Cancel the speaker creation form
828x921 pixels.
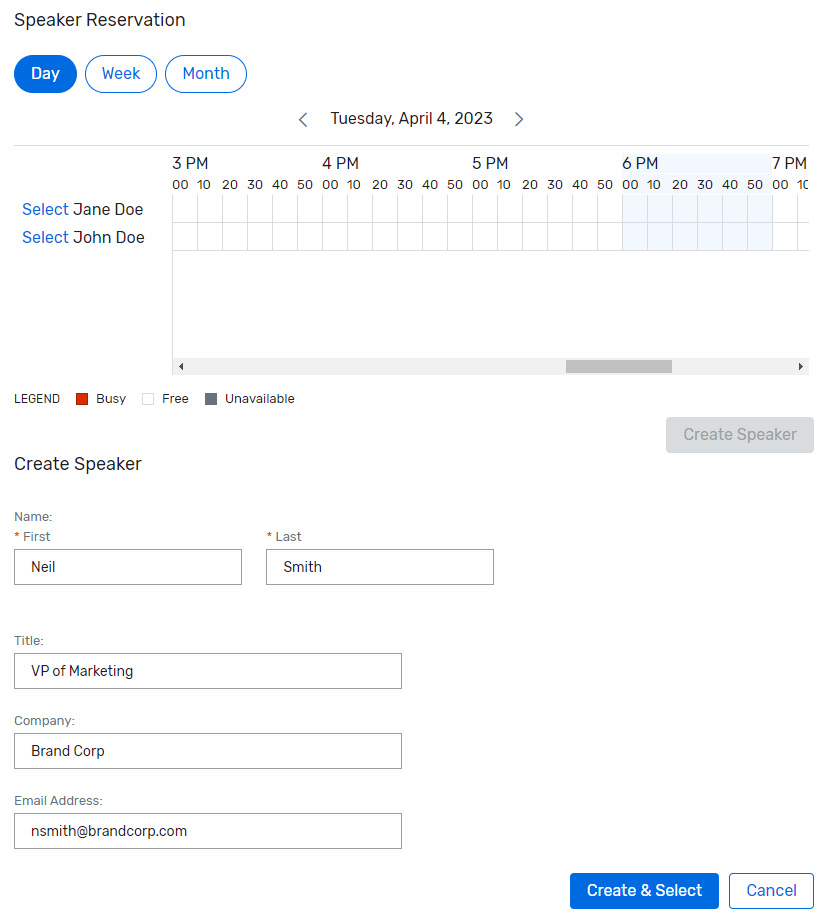click(771, 891)
